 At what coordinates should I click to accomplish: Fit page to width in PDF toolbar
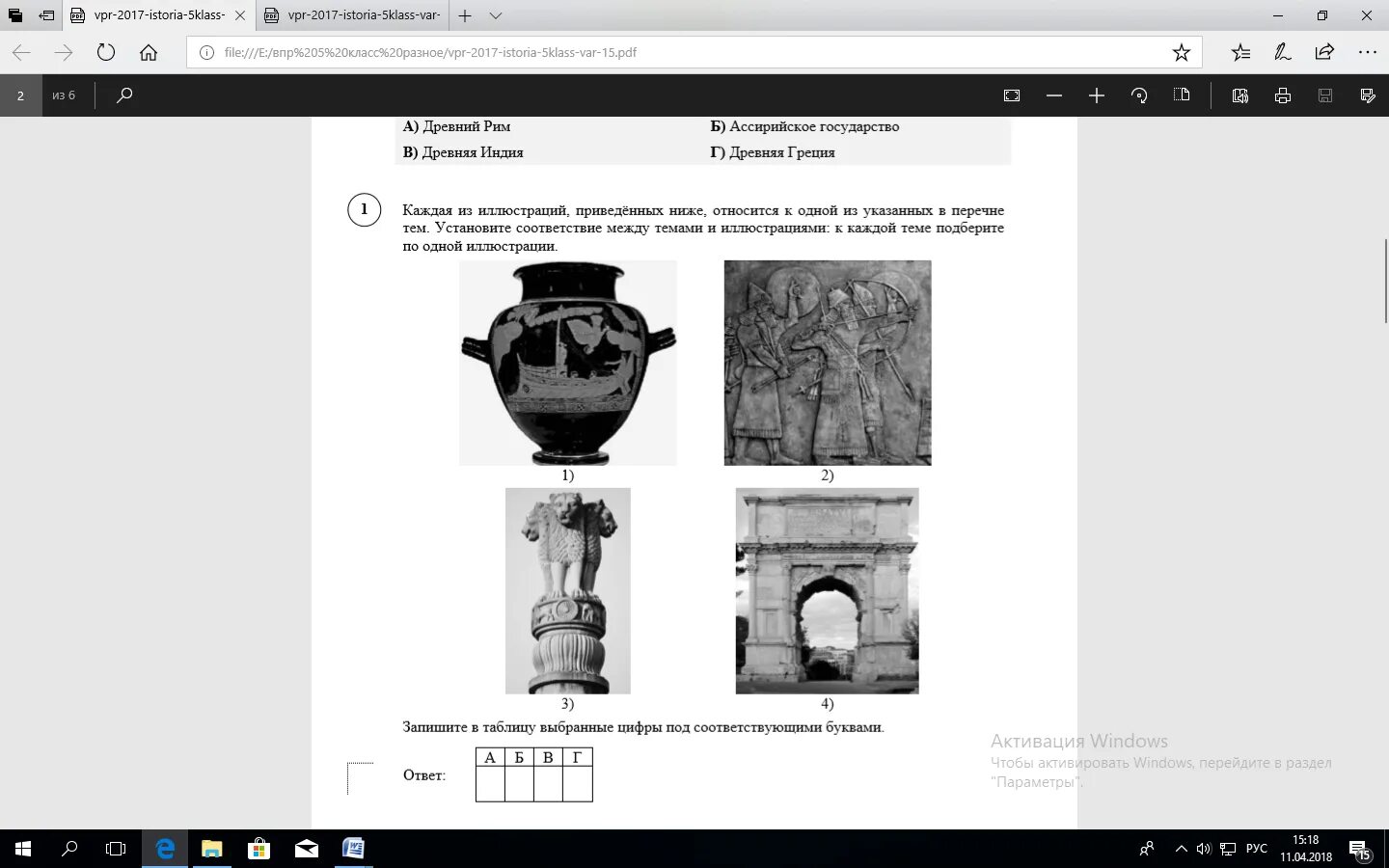pyautogui.click(x=1012, y=95)
